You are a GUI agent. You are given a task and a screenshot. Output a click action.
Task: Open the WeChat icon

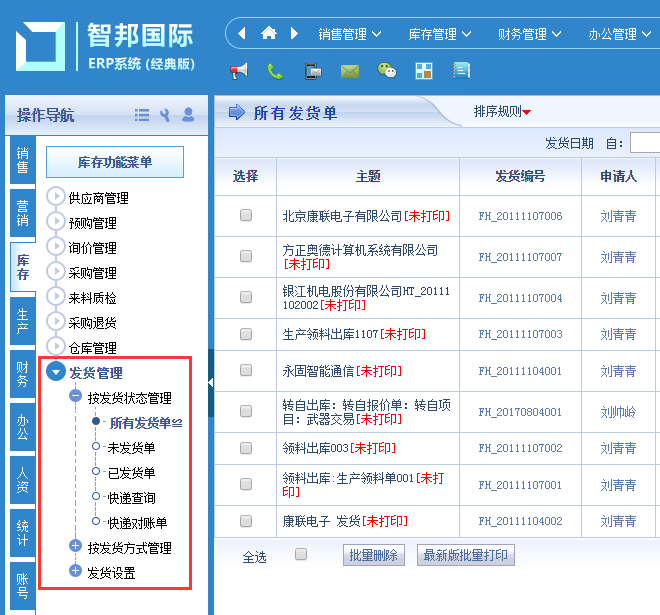pos(386,70)
